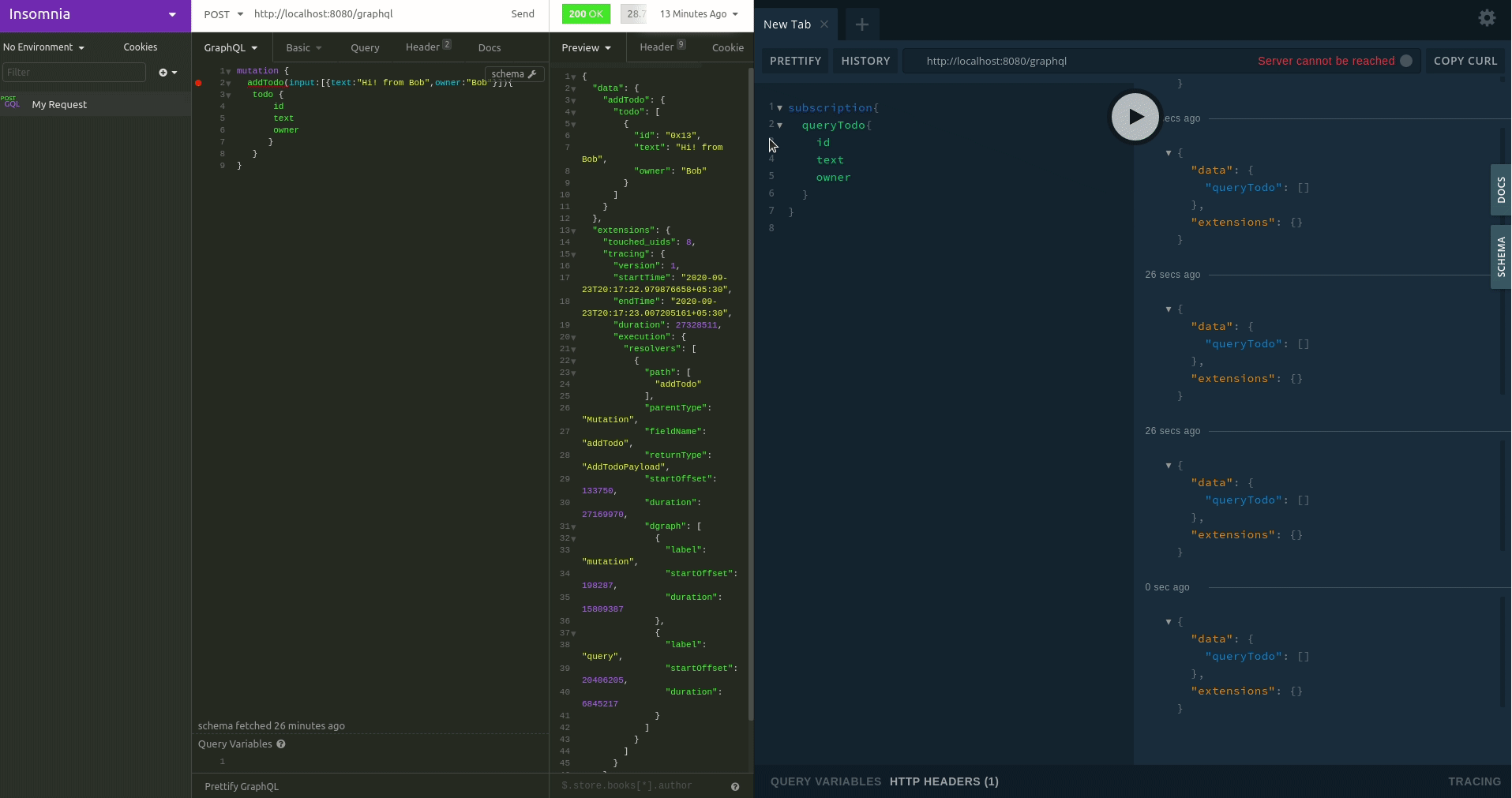Collapse the "extensions" node at line 13
This screenshot has height=798, width=1512.
click(x=573, y=231)
